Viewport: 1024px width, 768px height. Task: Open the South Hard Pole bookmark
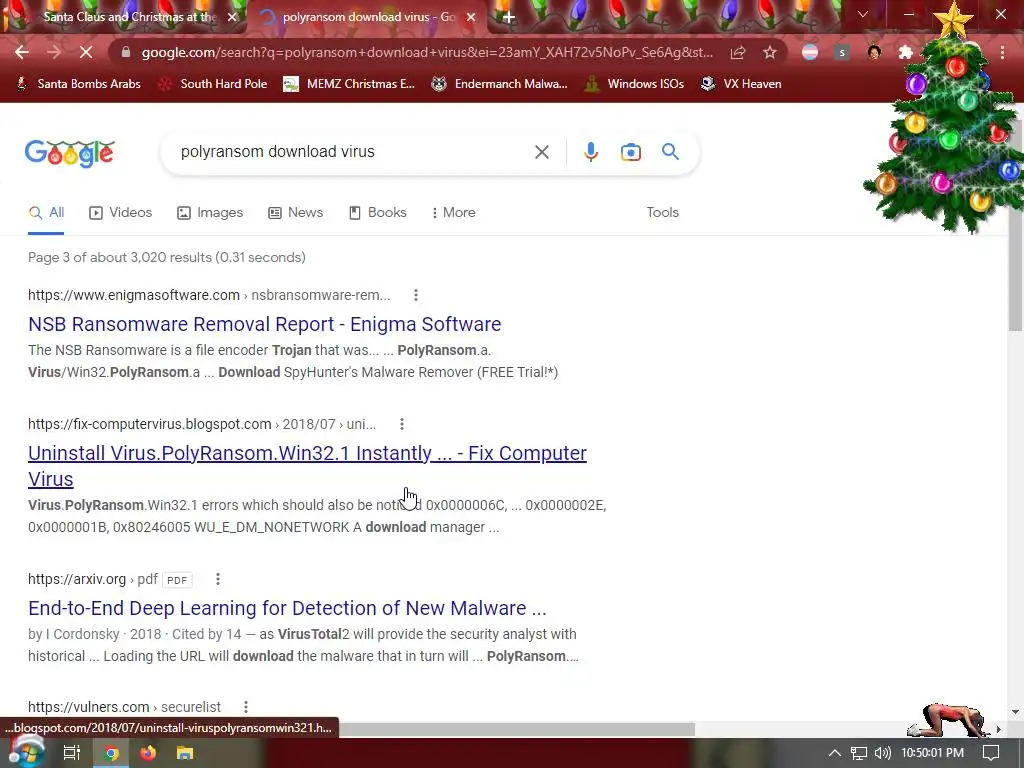213,84
